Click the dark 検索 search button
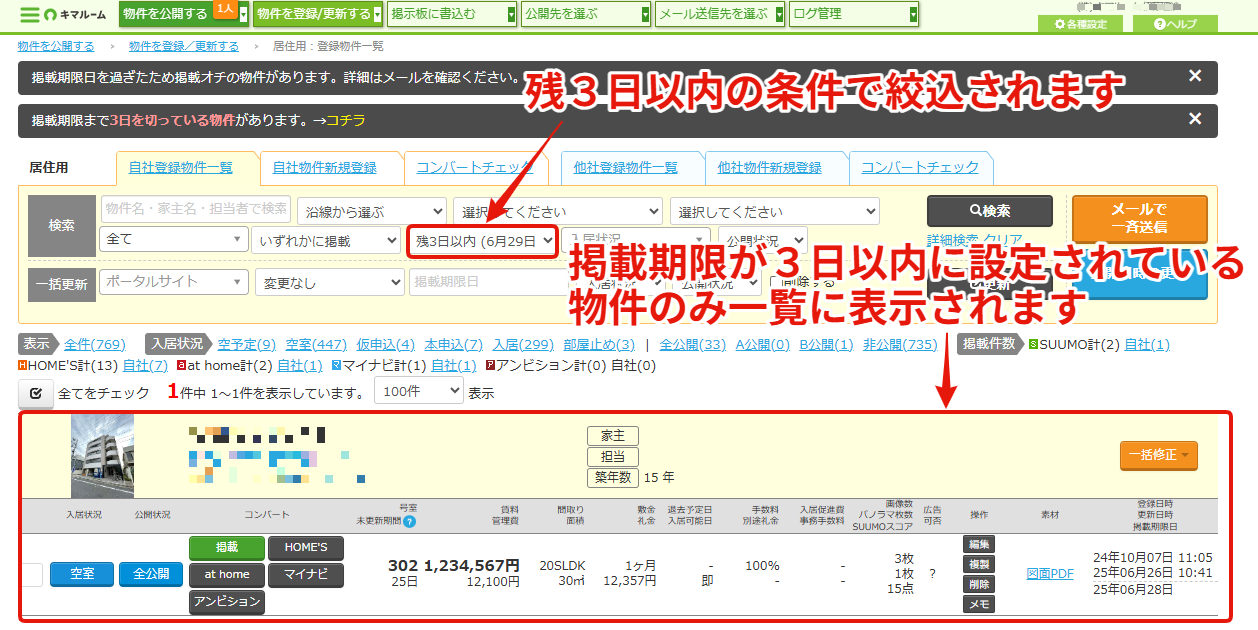This screenshot has height=630, width=1258. 990,212
